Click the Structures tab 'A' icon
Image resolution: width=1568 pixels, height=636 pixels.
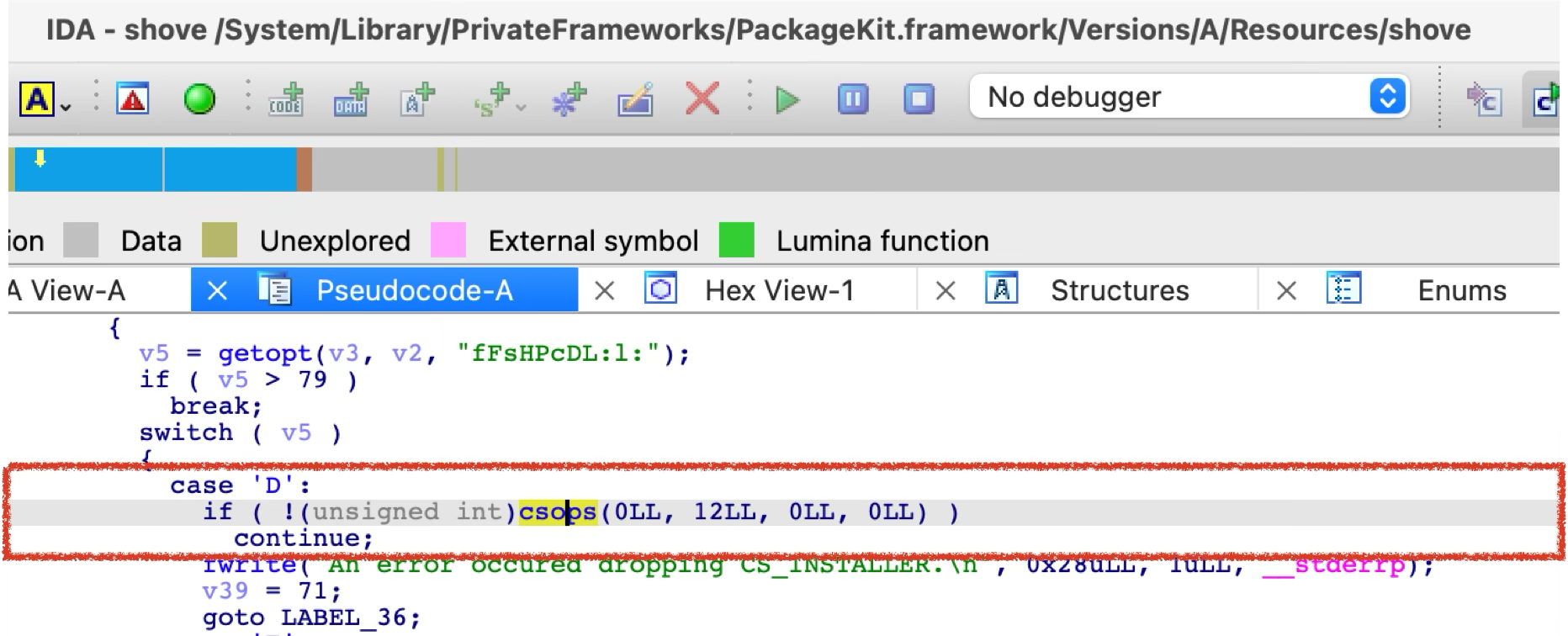click(x=1001, y=289)
